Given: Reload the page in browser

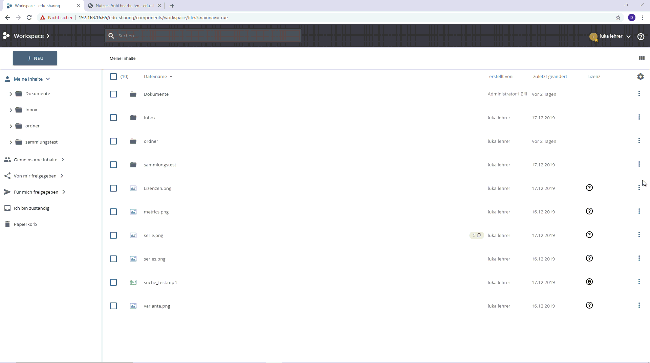Looking at the screenshot, I should tap(29, 17).
